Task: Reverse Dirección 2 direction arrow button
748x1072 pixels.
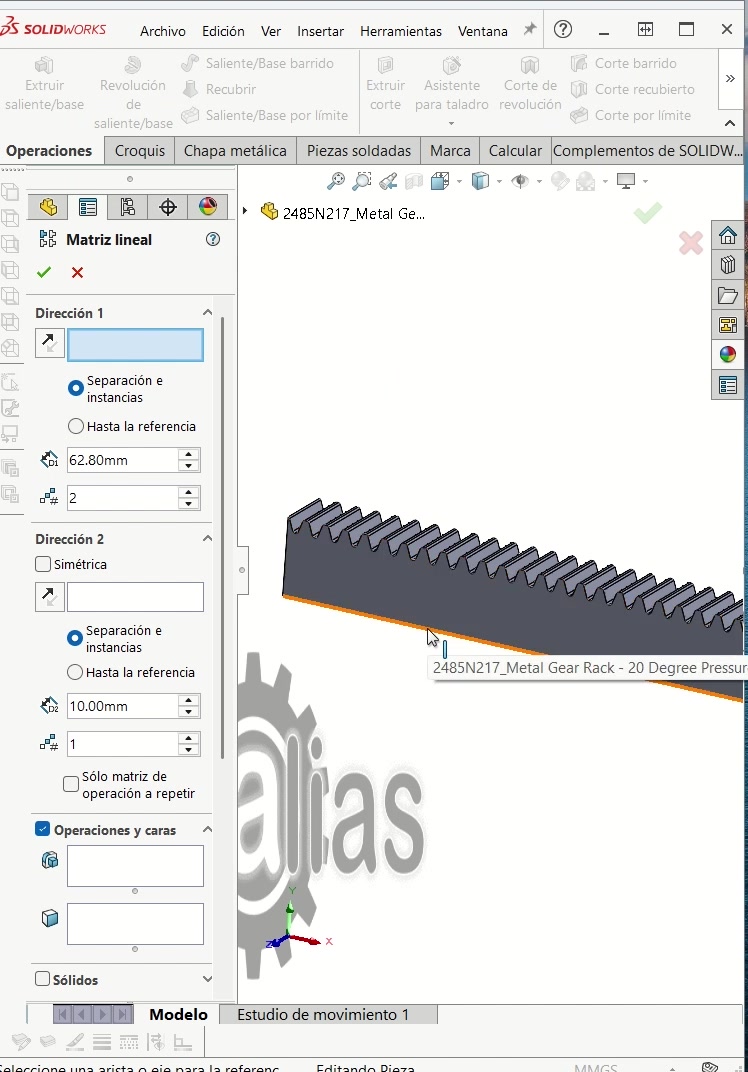Action: pyautogui.click(x=50, y=597)
